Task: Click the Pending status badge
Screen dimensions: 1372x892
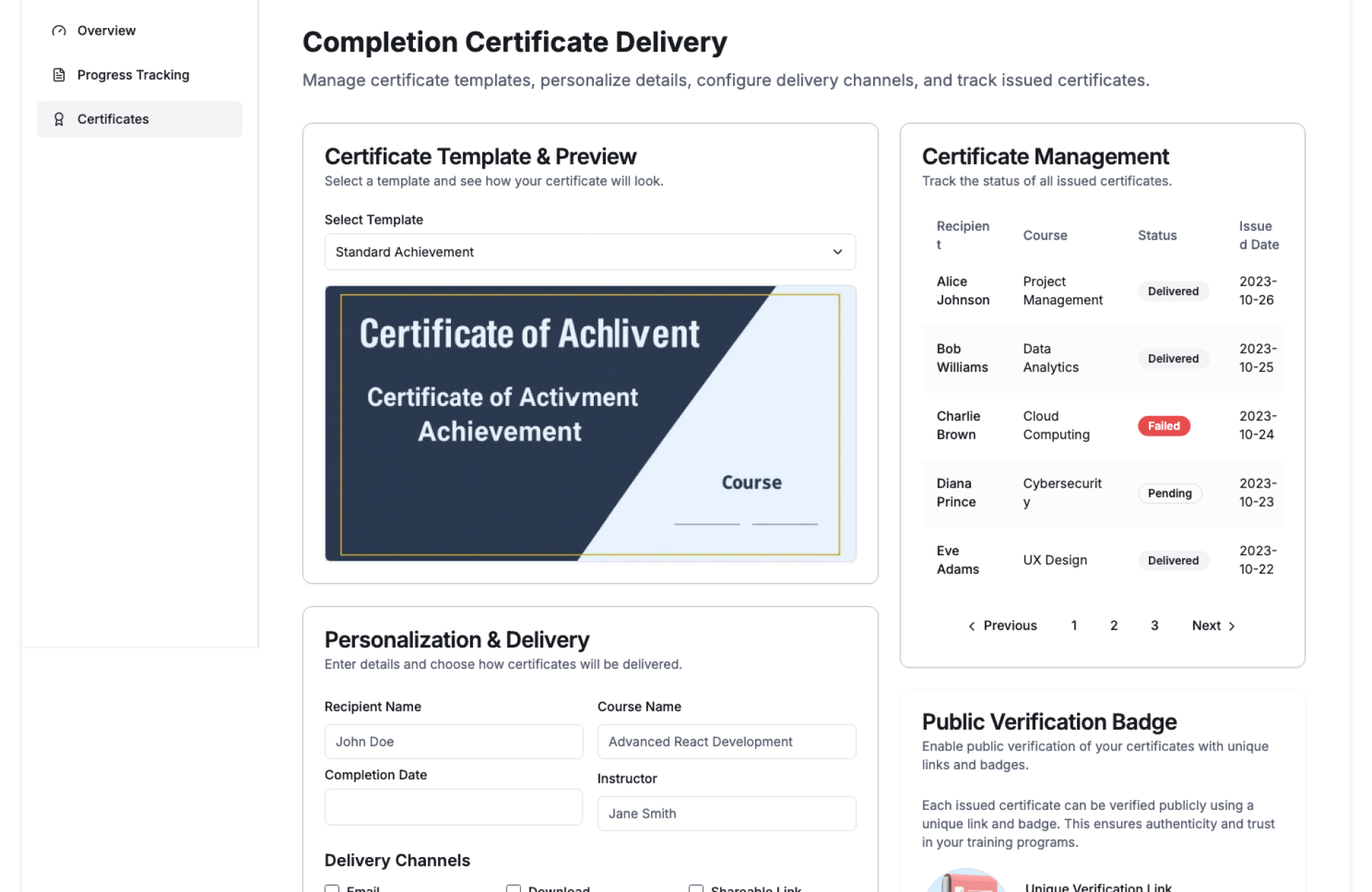Action: point(1169,493)
